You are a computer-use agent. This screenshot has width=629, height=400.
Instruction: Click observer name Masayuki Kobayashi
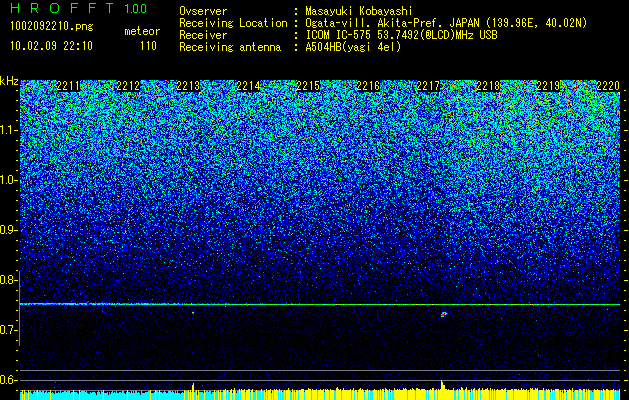click(x=358, y=11)
